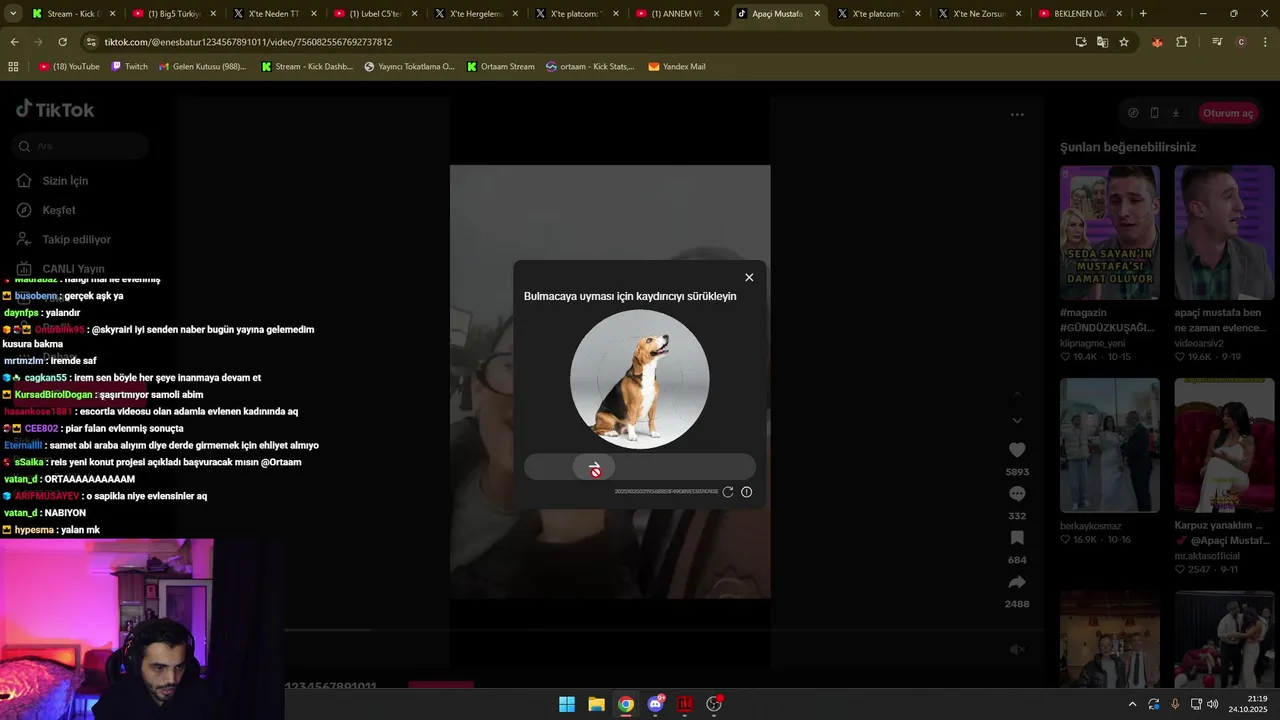Open Chrome extensions puzzle icon
This screenshot has height=720, width=1280.
[x=1182, y=42]
